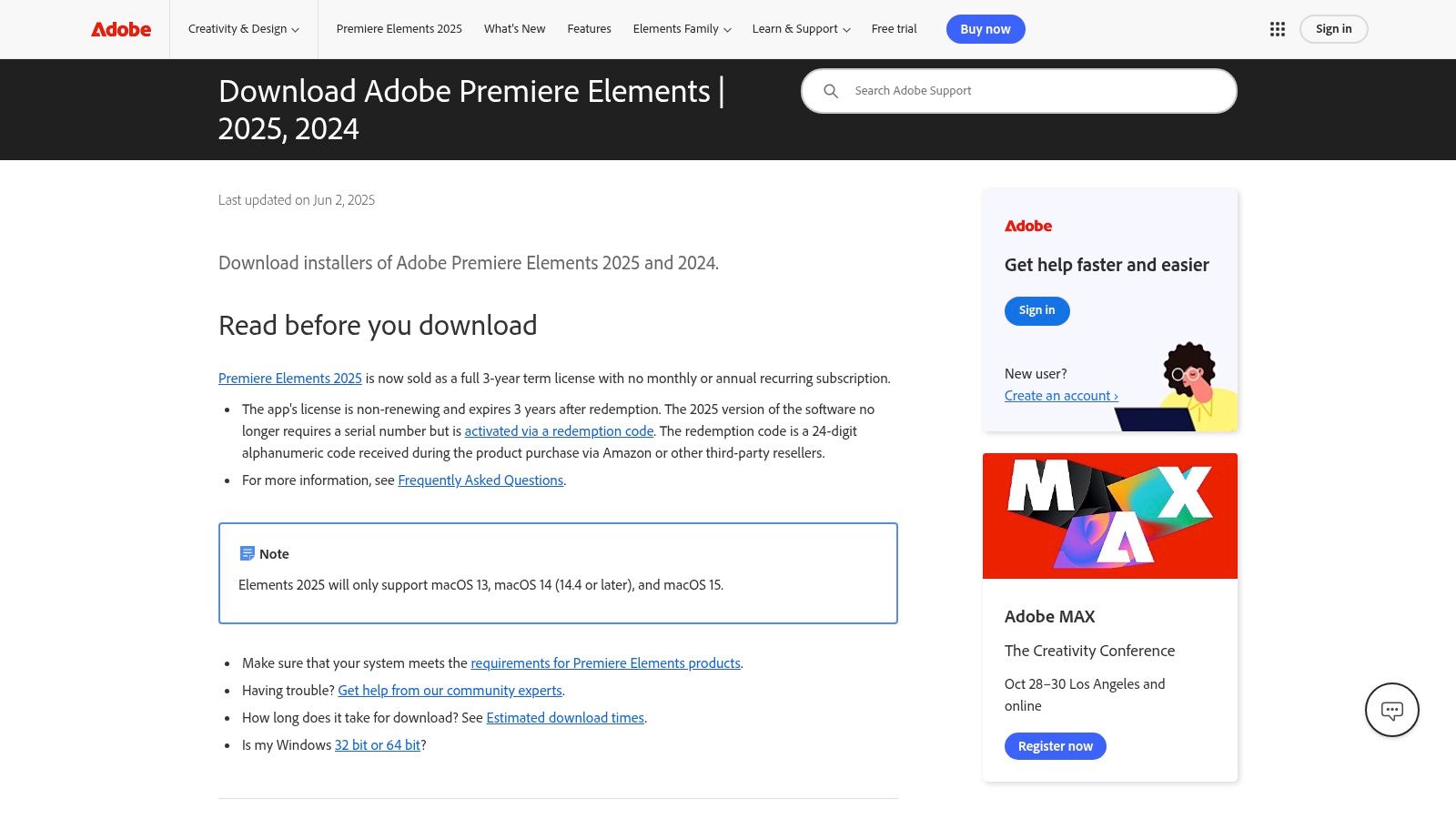Click the Adobe MAX event banner image
The width and height of the screenshot is (1456, 819).
[x=1109, y=515]
